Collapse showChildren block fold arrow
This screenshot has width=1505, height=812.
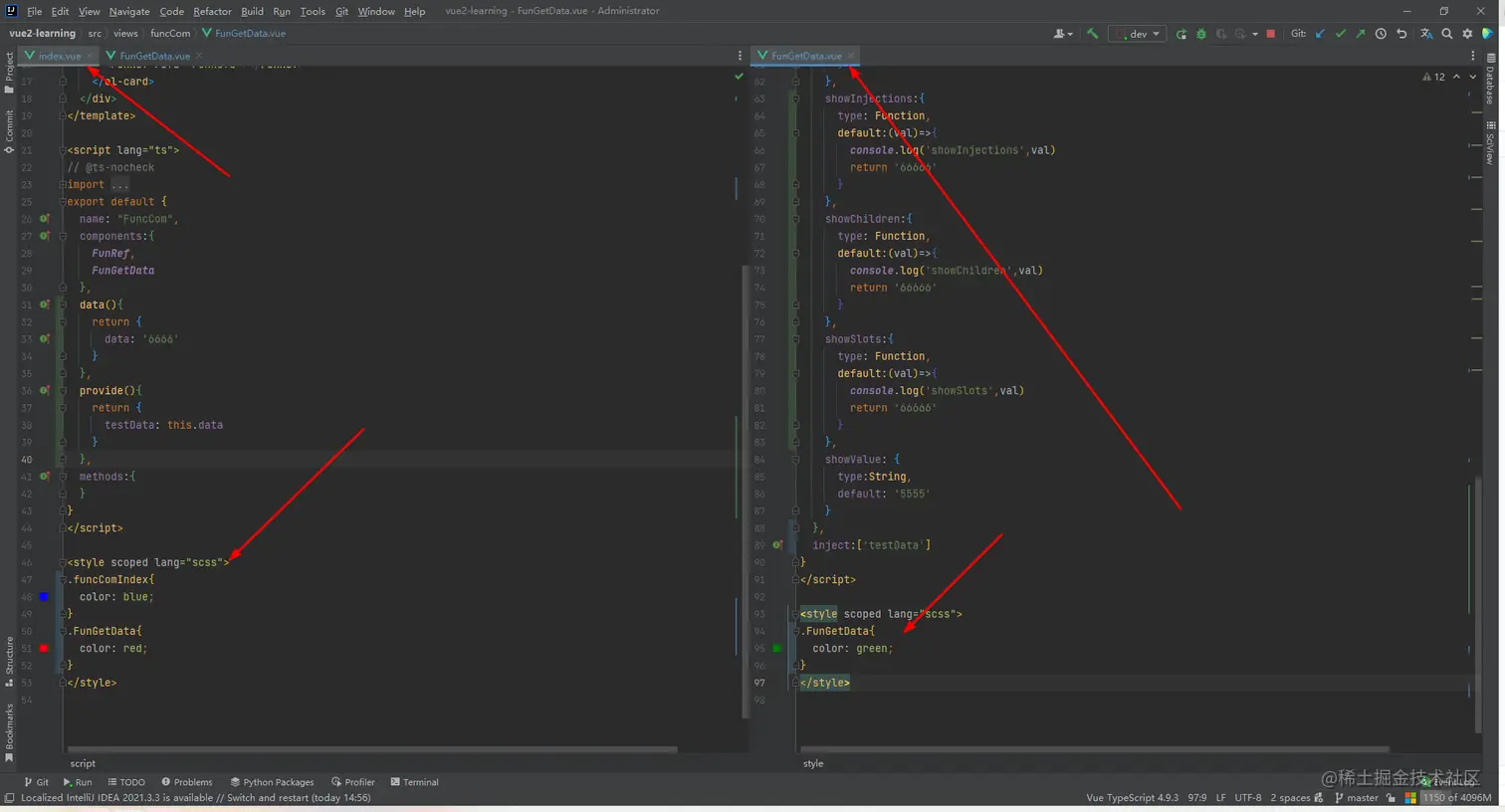point(795,219)
